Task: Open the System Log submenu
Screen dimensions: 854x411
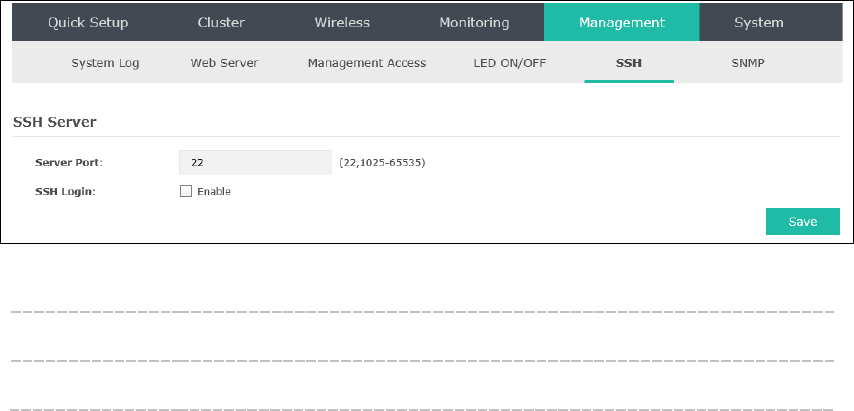Action: [105, 63]
